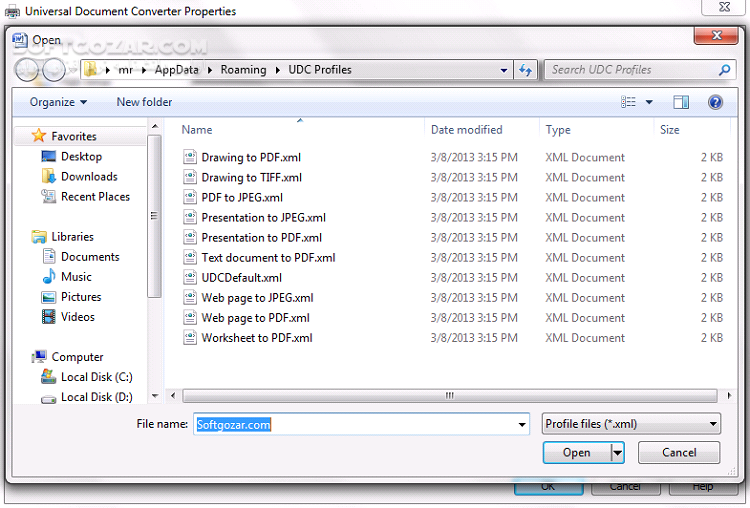Select Pictures in navigation pane
The height and width of the screenshot is (508, 750).
[x=81, y=297]
